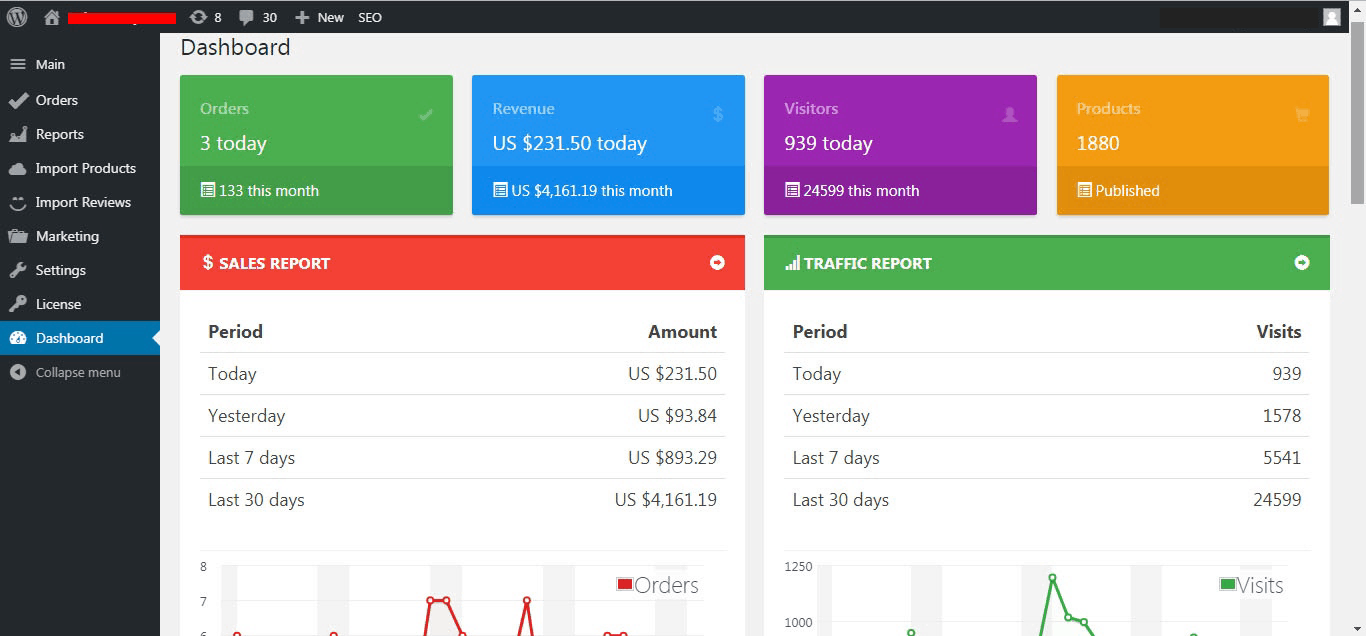Open Sales Report arrow circle icon

point(717,262)
